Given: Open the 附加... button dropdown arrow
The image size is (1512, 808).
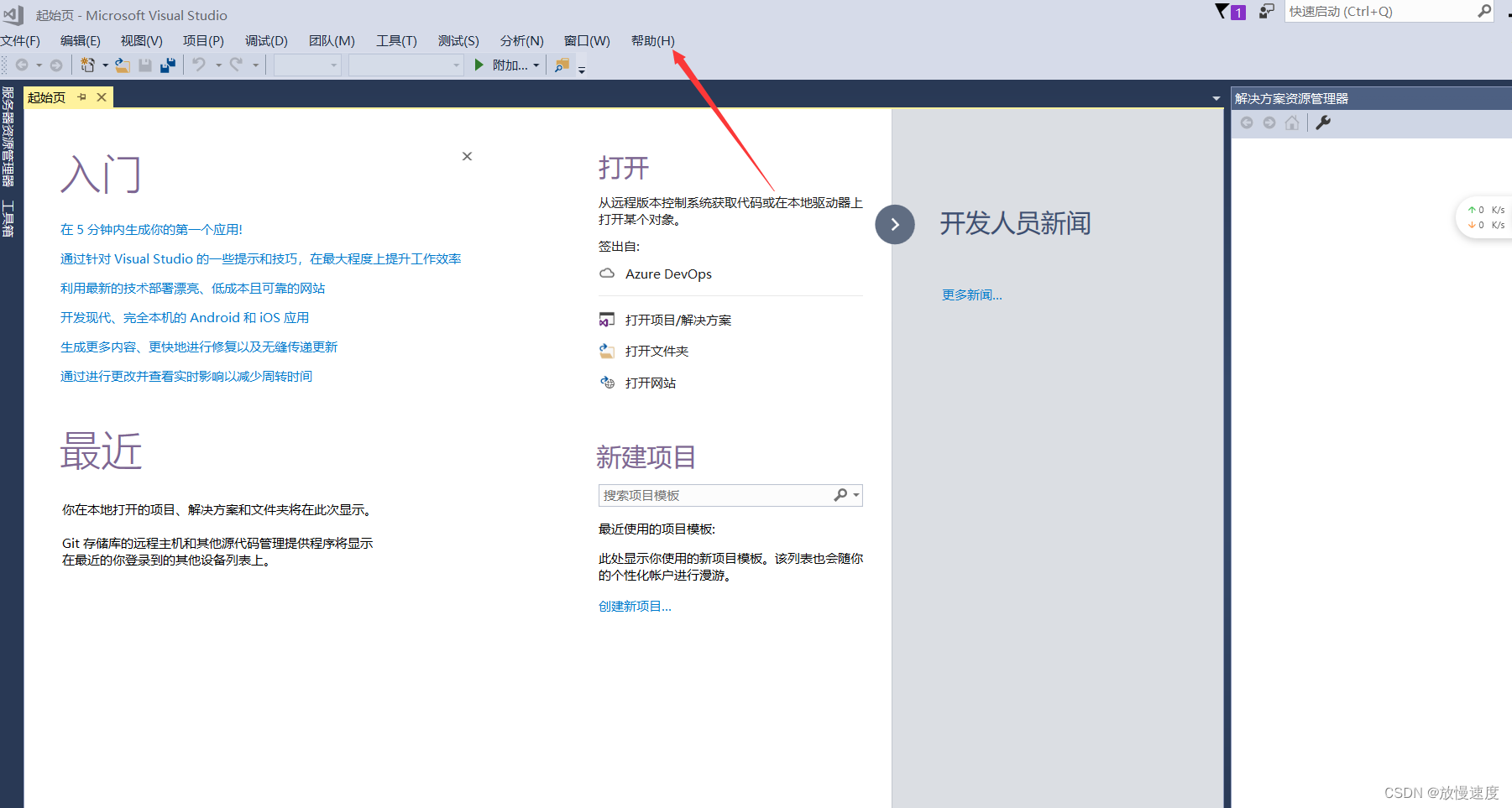Looking at the screenshot, I should [x=536, y=65].
